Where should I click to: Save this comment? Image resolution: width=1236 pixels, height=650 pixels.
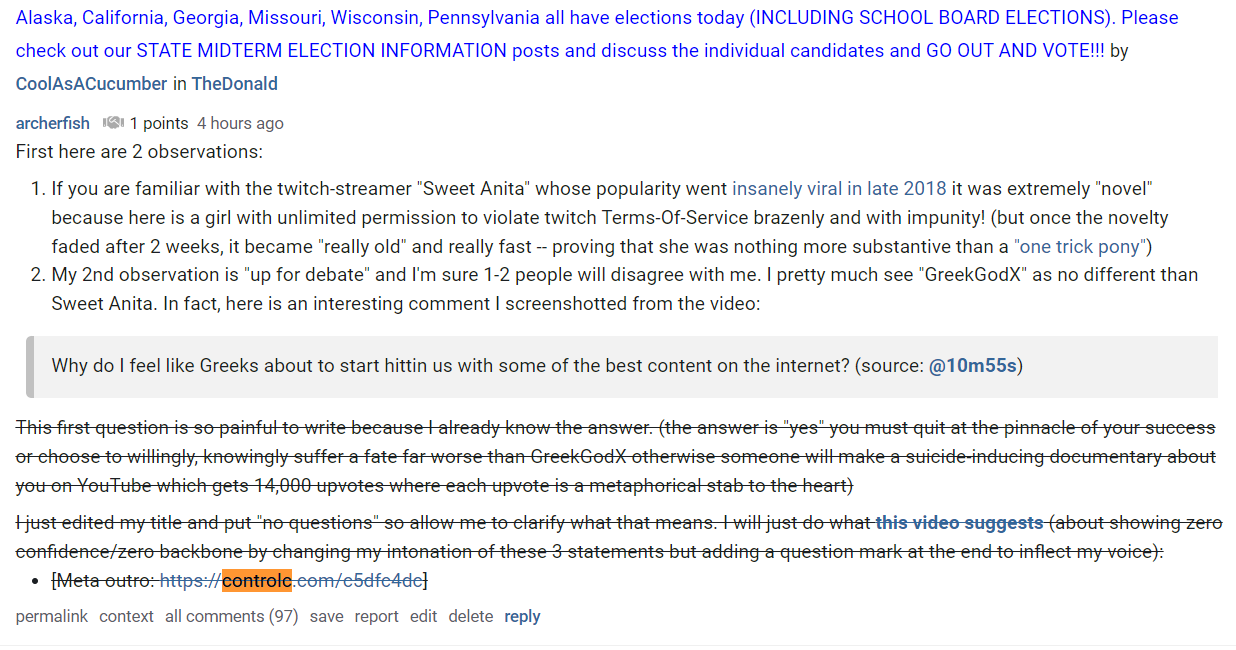point(326,616)
